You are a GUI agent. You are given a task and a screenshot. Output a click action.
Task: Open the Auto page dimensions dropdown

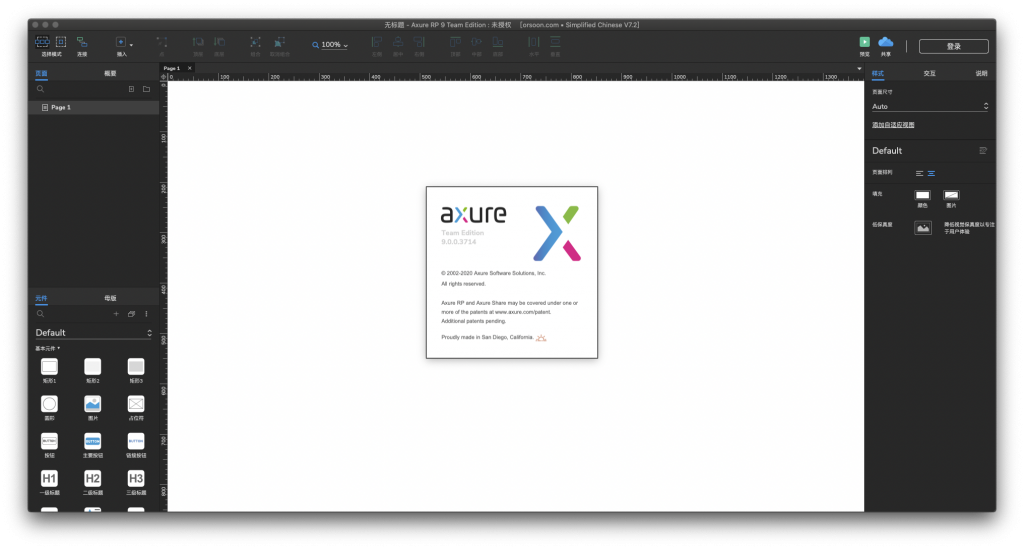click(930, 106)
